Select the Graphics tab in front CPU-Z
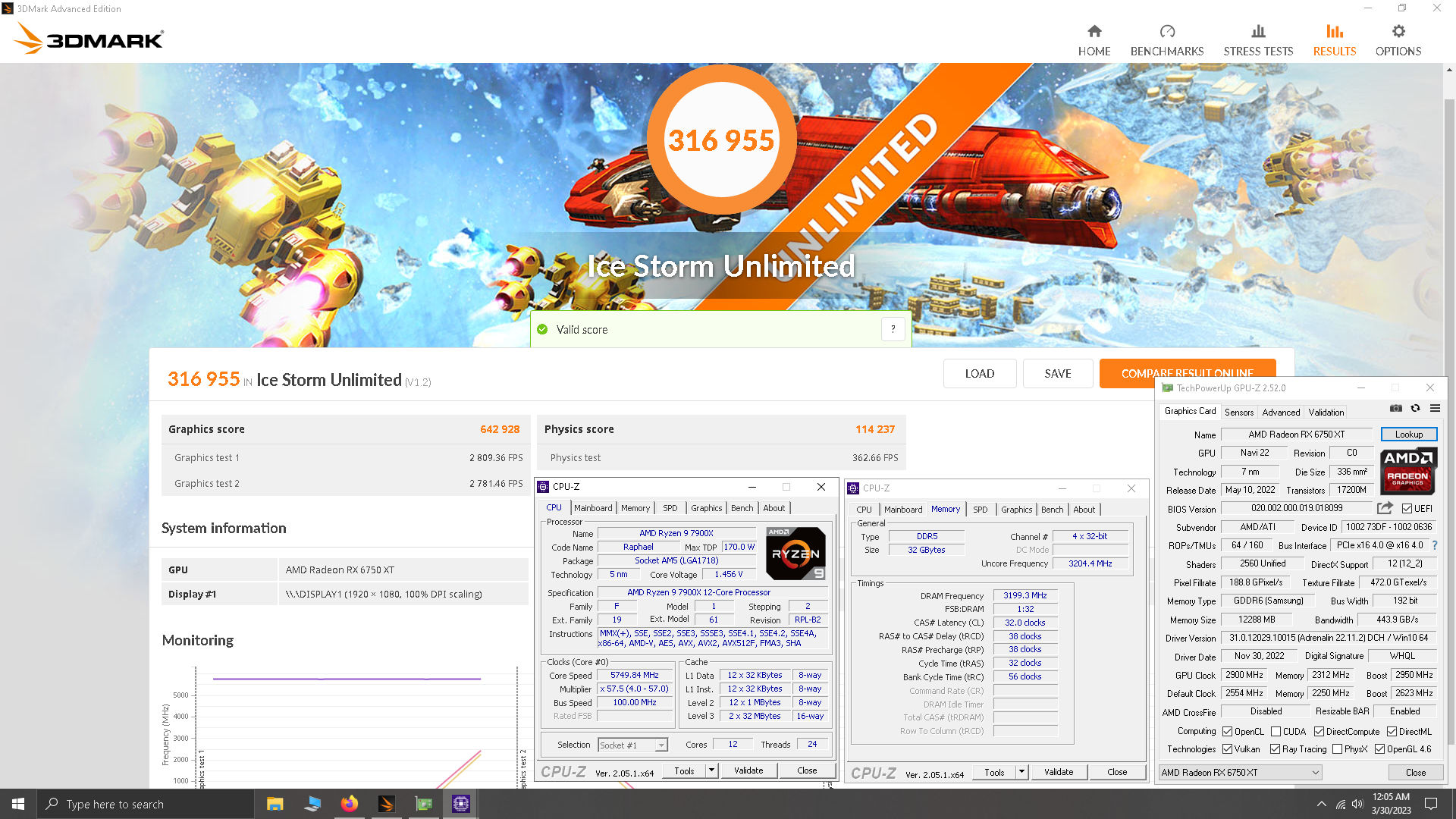This screenshot has height=819, width=1456. [x=706, y=508]
